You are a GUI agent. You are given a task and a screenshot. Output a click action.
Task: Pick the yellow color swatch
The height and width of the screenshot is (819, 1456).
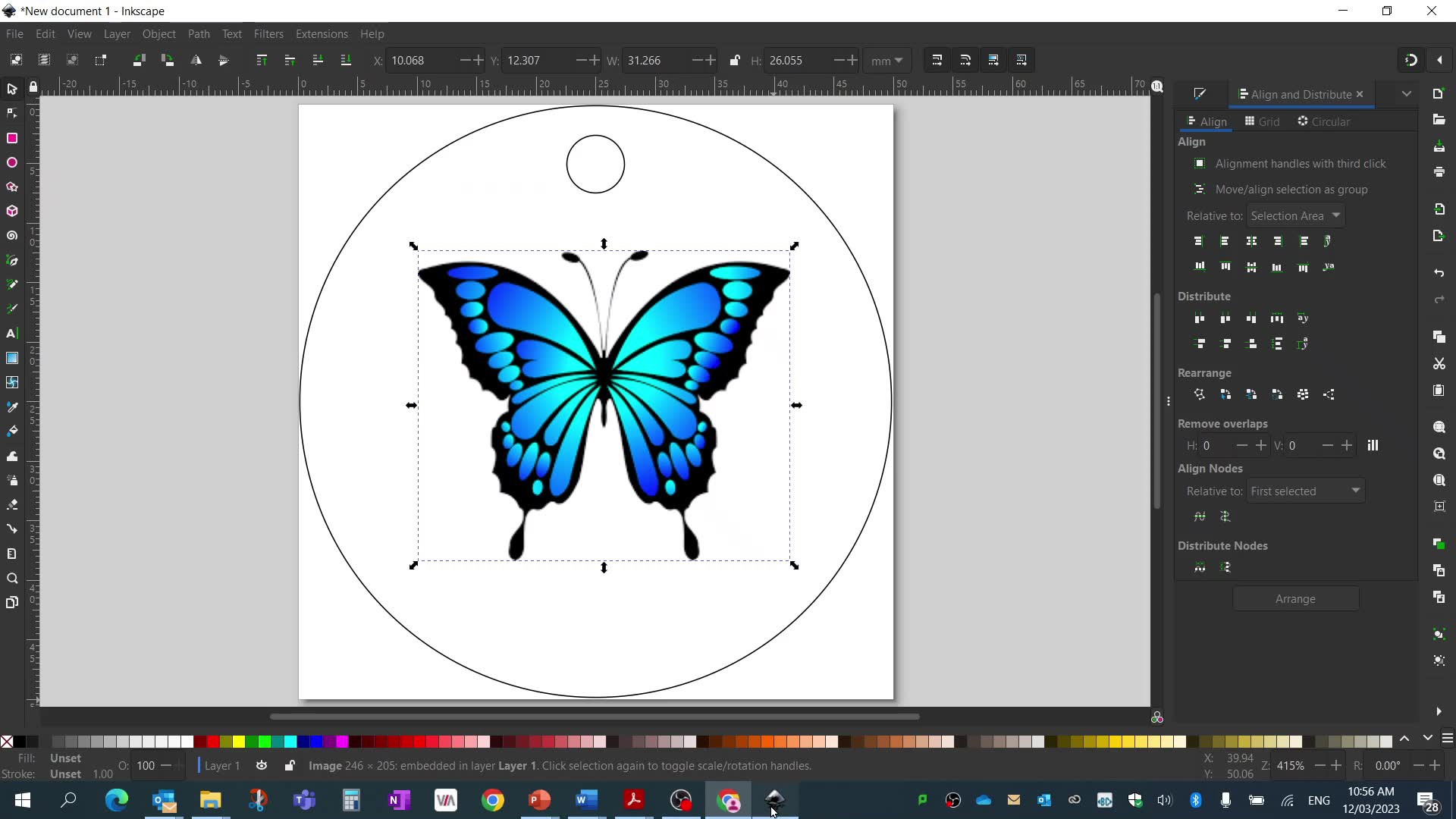[239, 742]
